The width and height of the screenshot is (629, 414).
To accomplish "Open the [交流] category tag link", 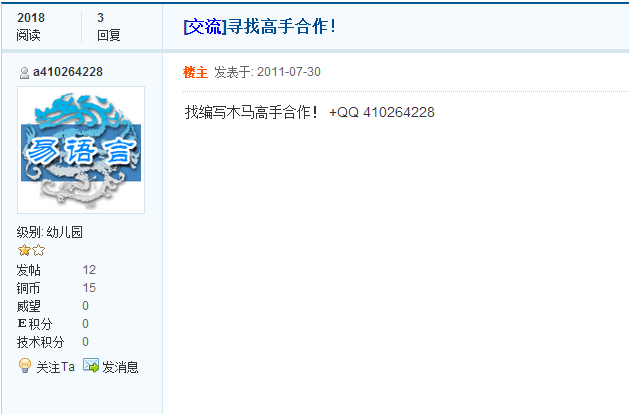I will click(x=205, y=27).
